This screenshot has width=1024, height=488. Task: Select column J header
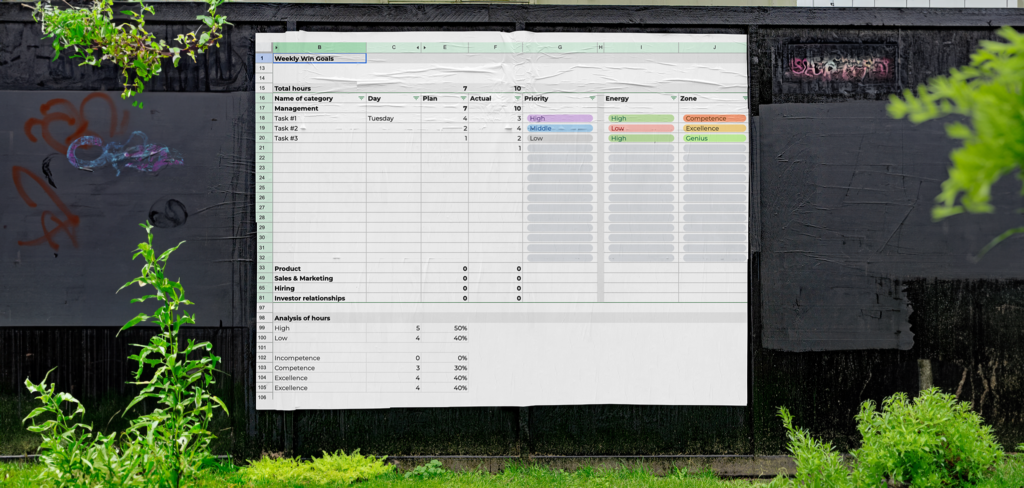pyautogui.click(x=713, y=48)
